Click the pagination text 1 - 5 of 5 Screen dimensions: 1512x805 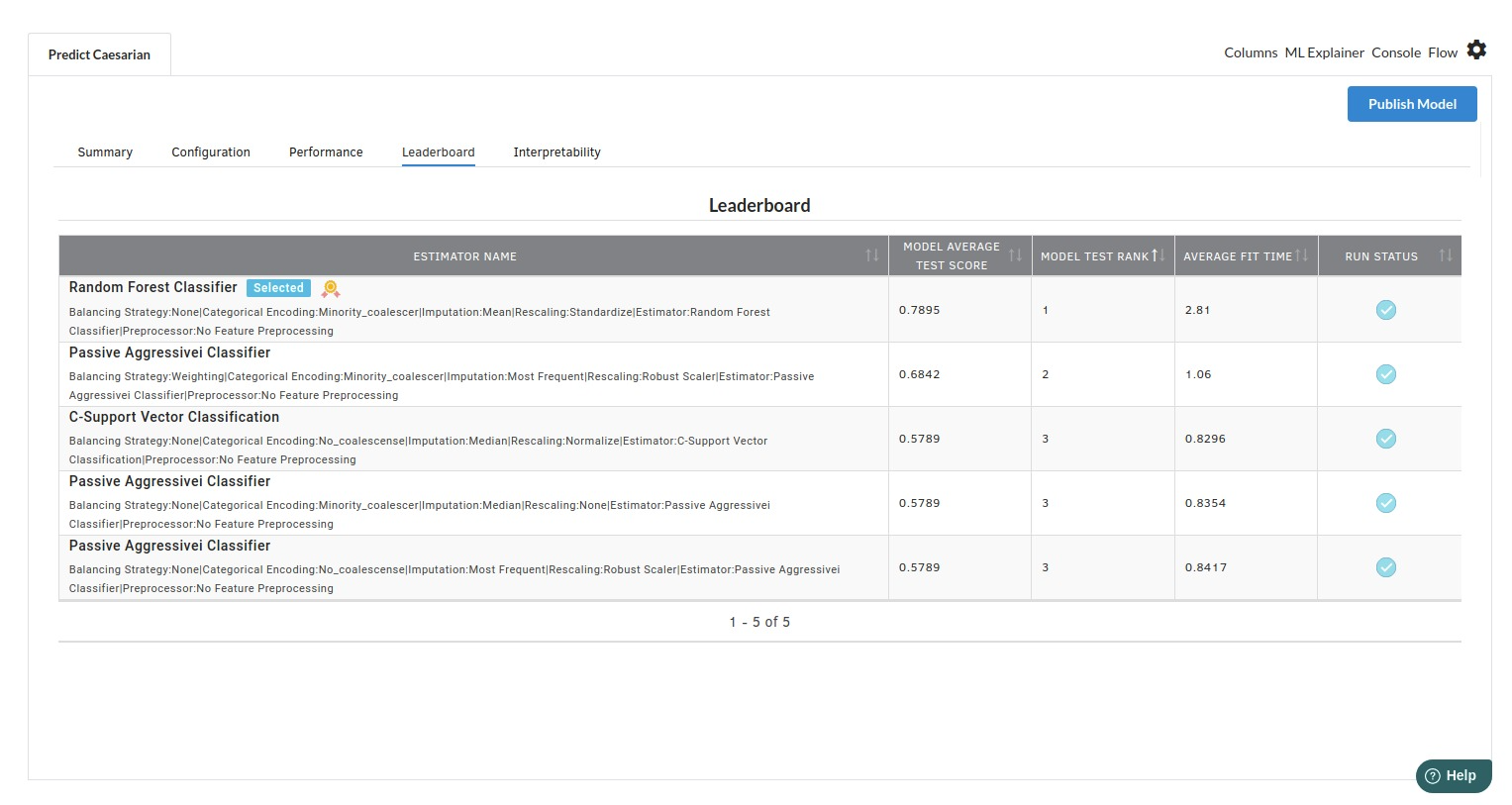tap(759, 622)
